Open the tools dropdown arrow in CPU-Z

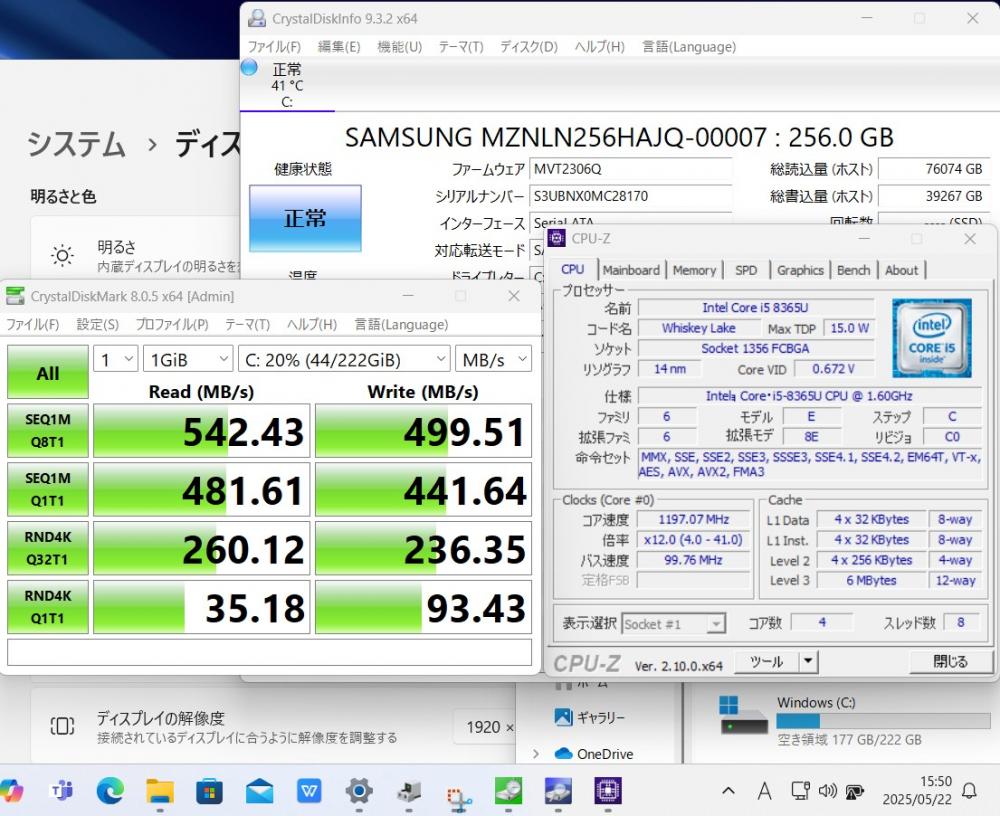click(x=809, y=662)
